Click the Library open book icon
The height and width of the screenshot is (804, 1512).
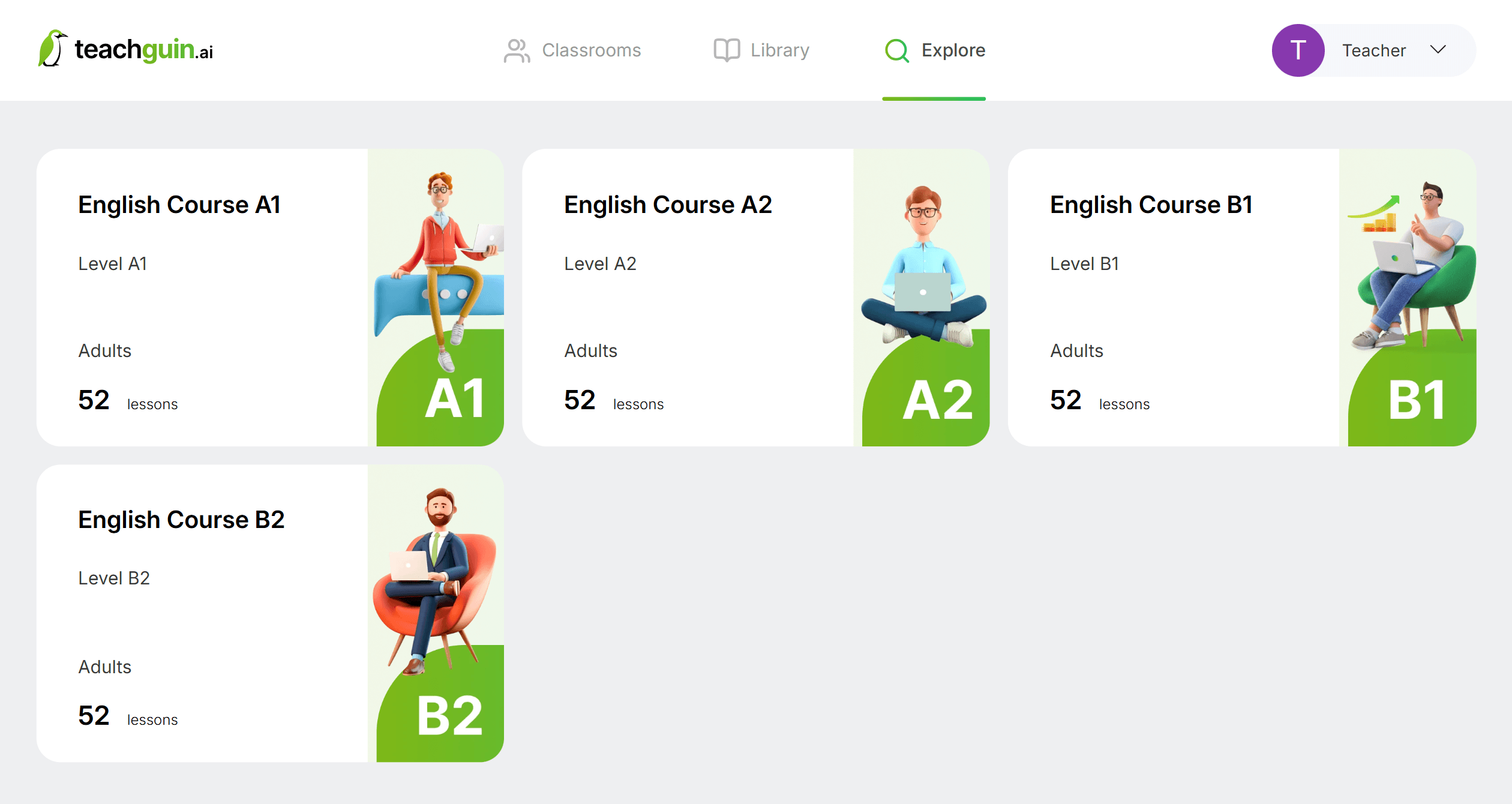(726, 50)
